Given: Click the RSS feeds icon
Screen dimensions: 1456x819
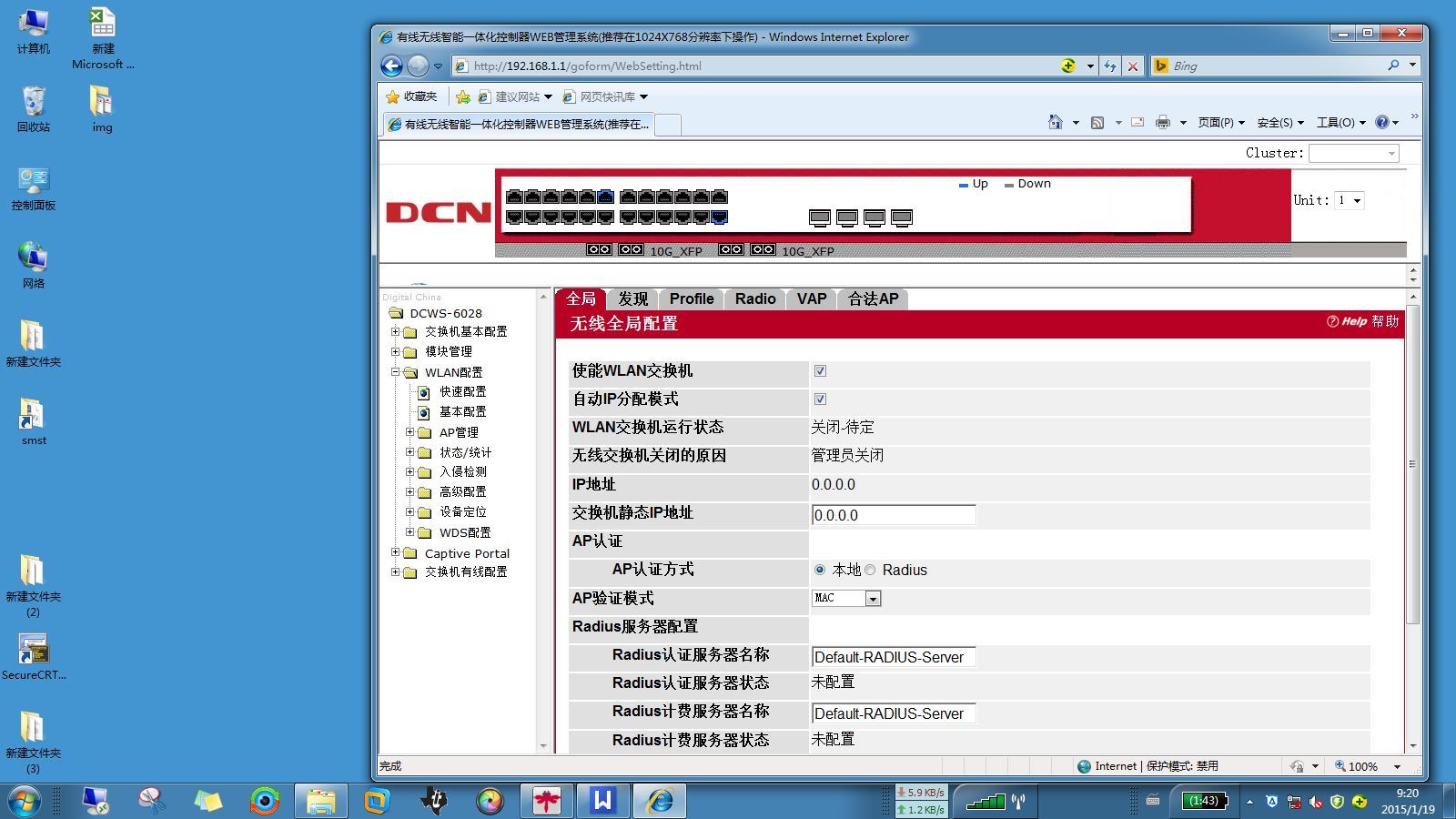Looking at the screenshot, I should tap(1097, 122).
